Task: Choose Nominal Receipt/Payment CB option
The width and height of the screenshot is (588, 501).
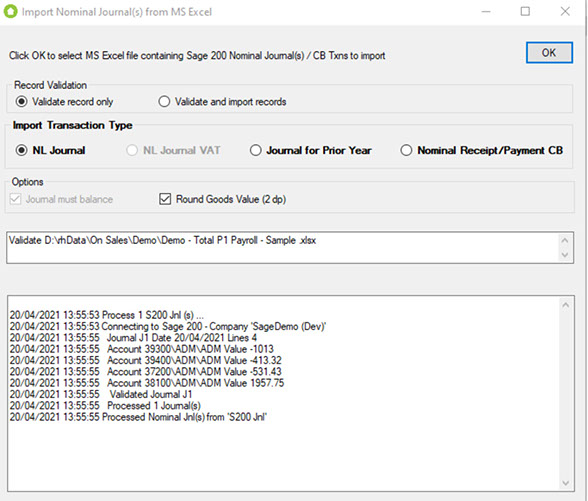Action: coord(406,150)
